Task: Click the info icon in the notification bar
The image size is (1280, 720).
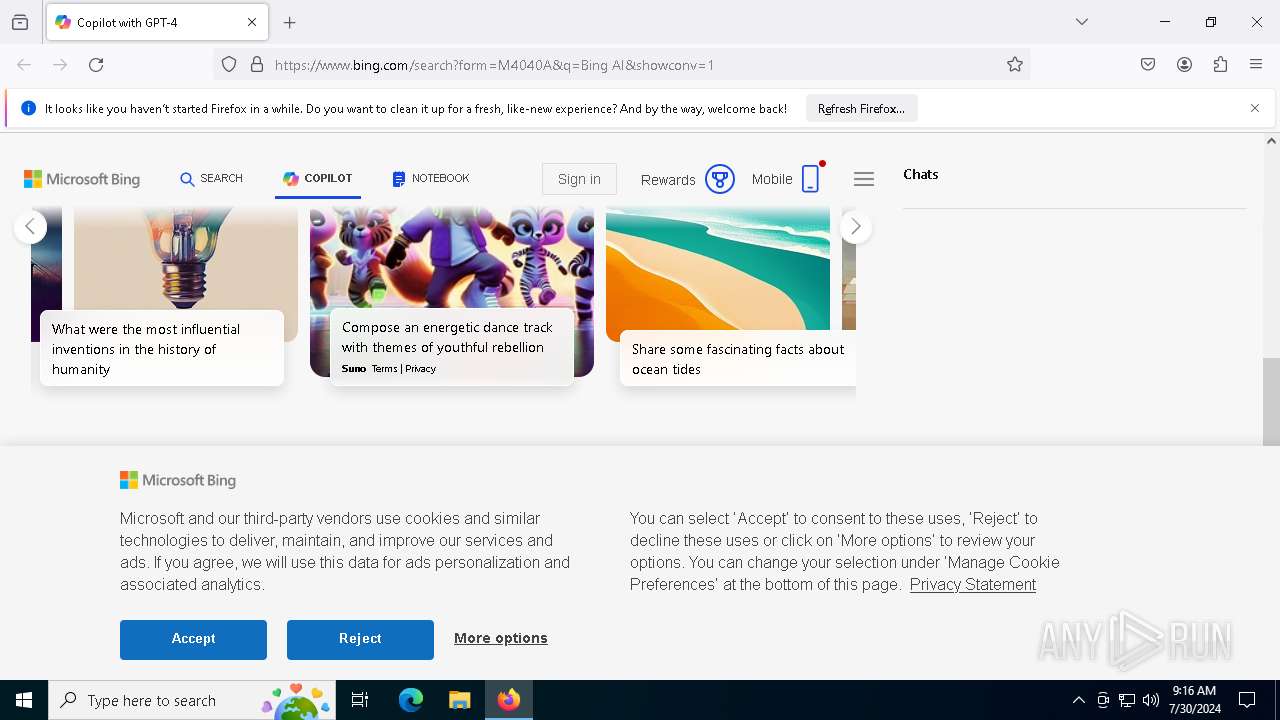Action: point(28,108)
